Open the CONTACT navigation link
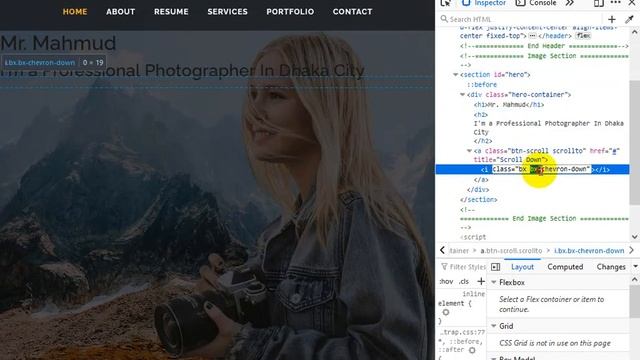640x360 pixels. click(352, 12)
